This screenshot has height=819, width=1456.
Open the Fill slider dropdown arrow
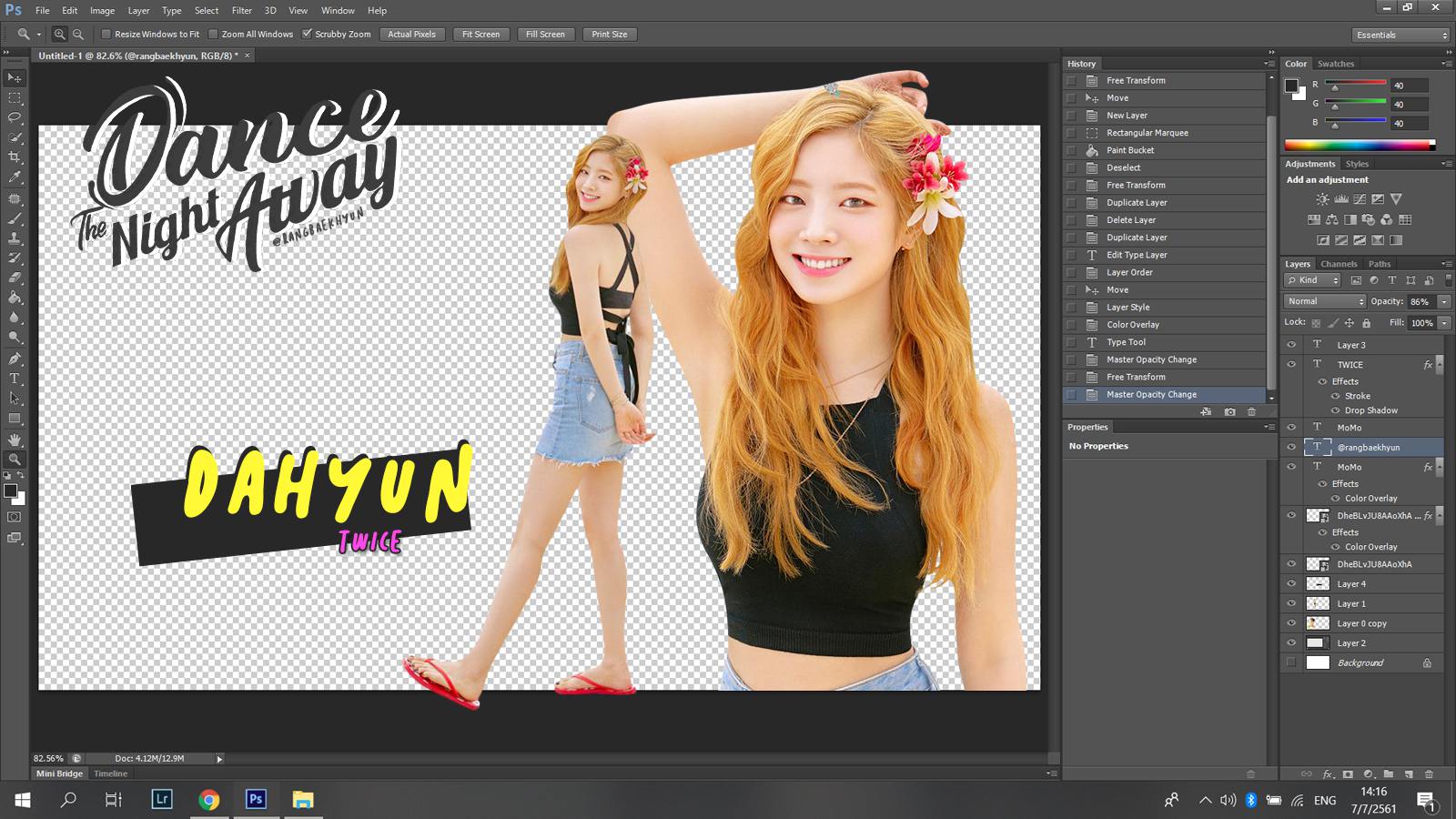pyautogui.click(x=1444, y=323)
